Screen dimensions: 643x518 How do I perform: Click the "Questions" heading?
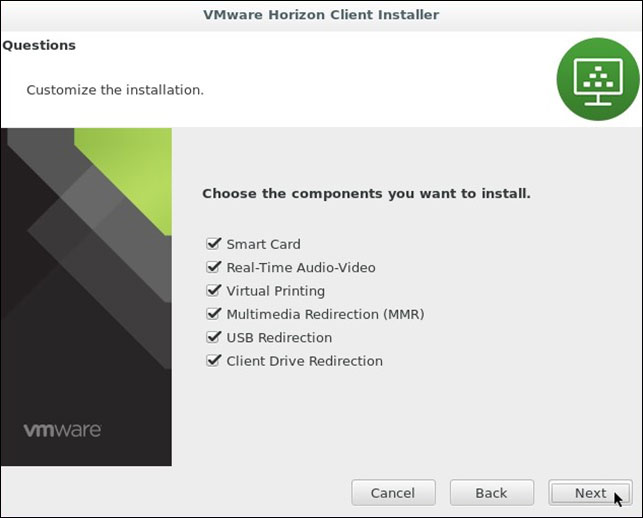pos(39,45)
